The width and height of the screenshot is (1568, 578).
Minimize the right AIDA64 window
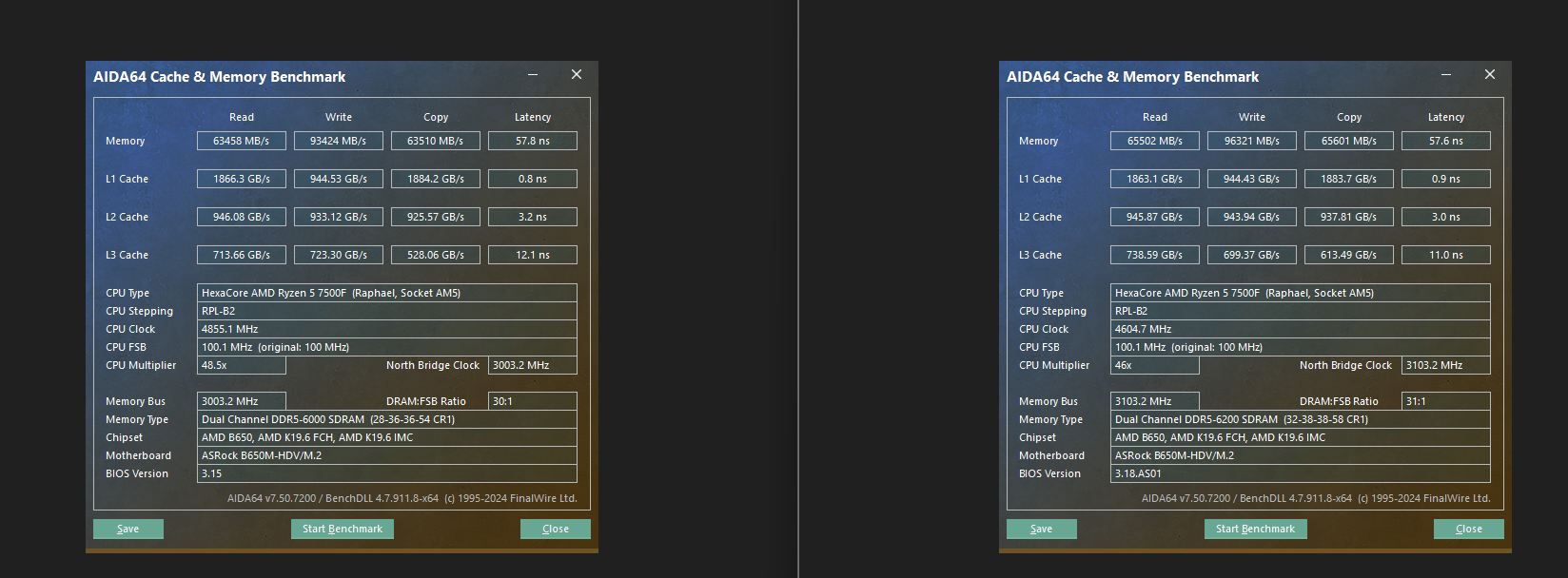[x=1446, y=74]
